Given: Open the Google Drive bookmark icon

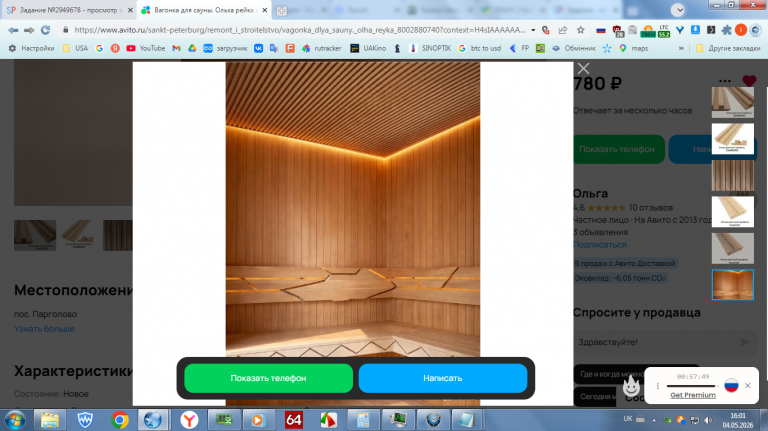Looking at the screenshot, I should [192, 48].
